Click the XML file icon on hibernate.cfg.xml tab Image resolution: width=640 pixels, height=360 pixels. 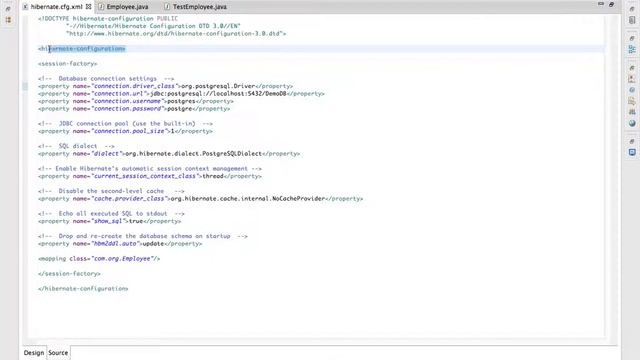click(x=25, y=7)
